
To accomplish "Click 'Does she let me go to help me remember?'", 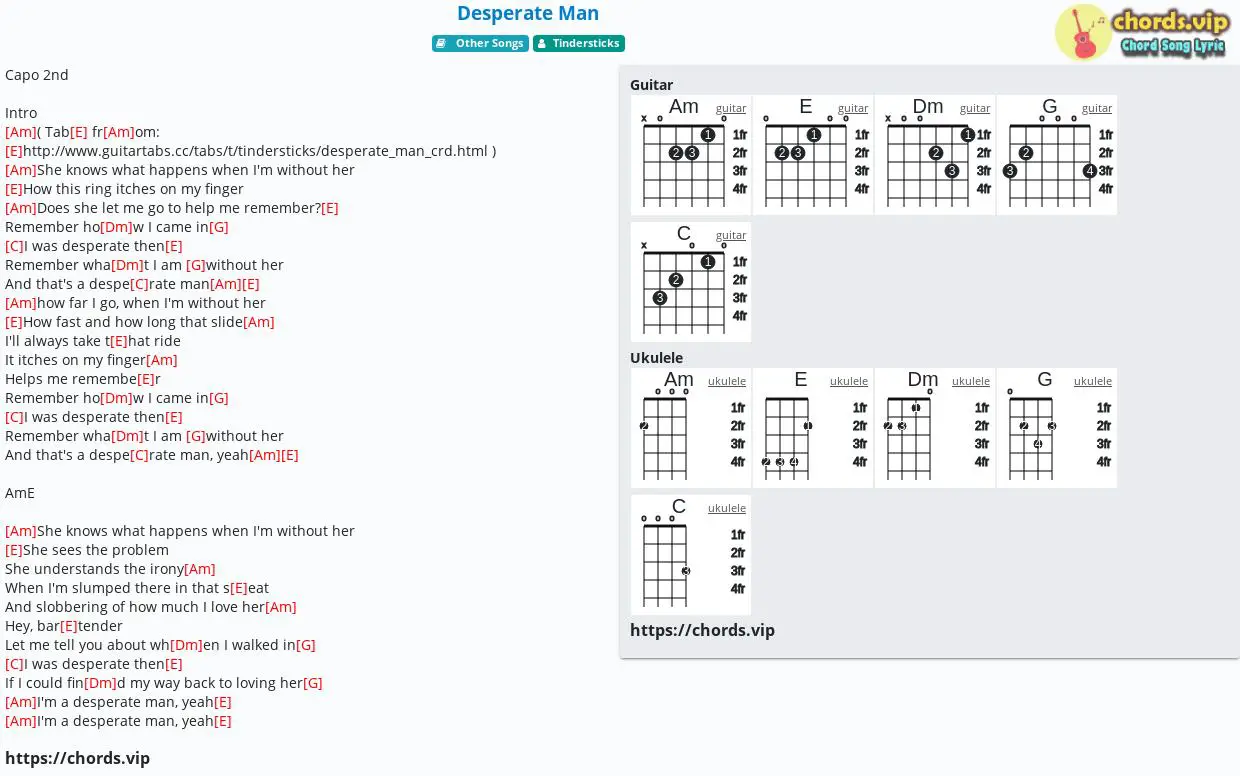I will coord(172,208).
